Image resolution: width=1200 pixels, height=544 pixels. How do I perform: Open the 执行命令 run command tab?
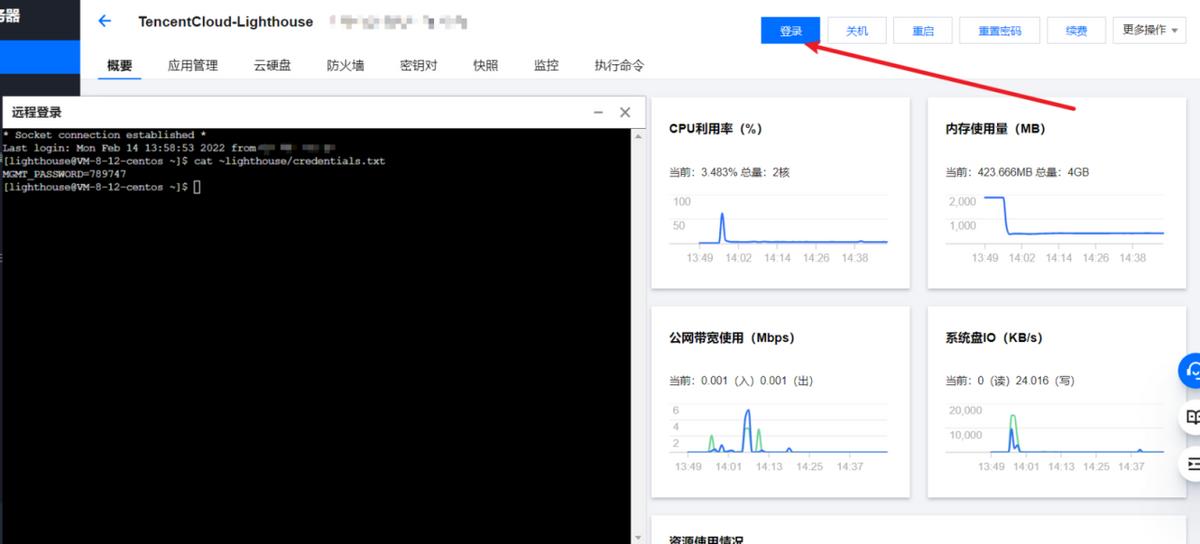click(619, 65)
